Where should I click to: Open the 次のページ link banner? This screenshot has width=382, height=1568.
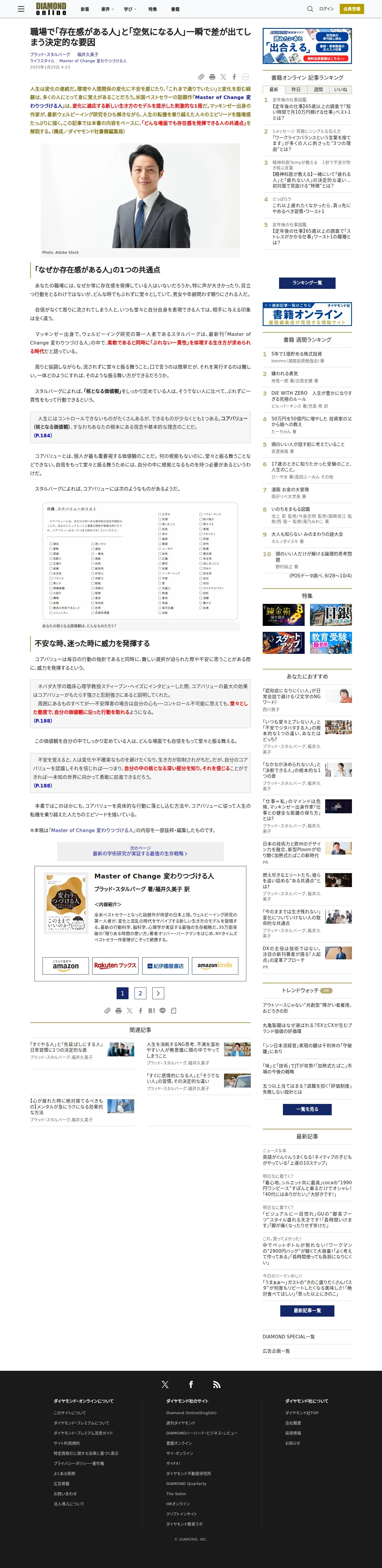click(x=140, y=851)
